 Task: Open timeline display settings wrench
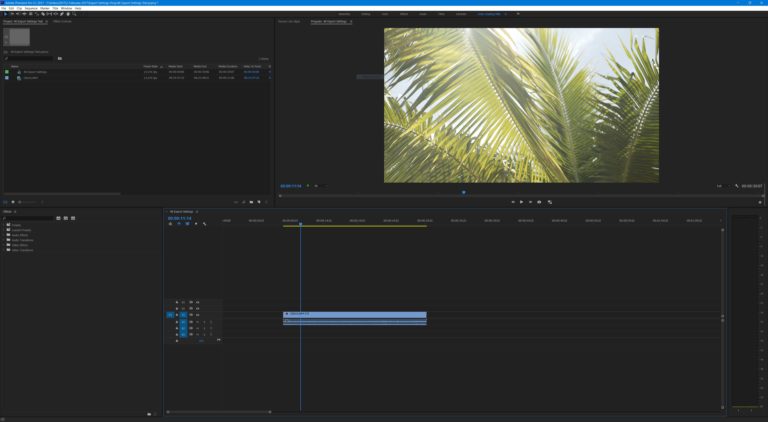tap(205, 224)
